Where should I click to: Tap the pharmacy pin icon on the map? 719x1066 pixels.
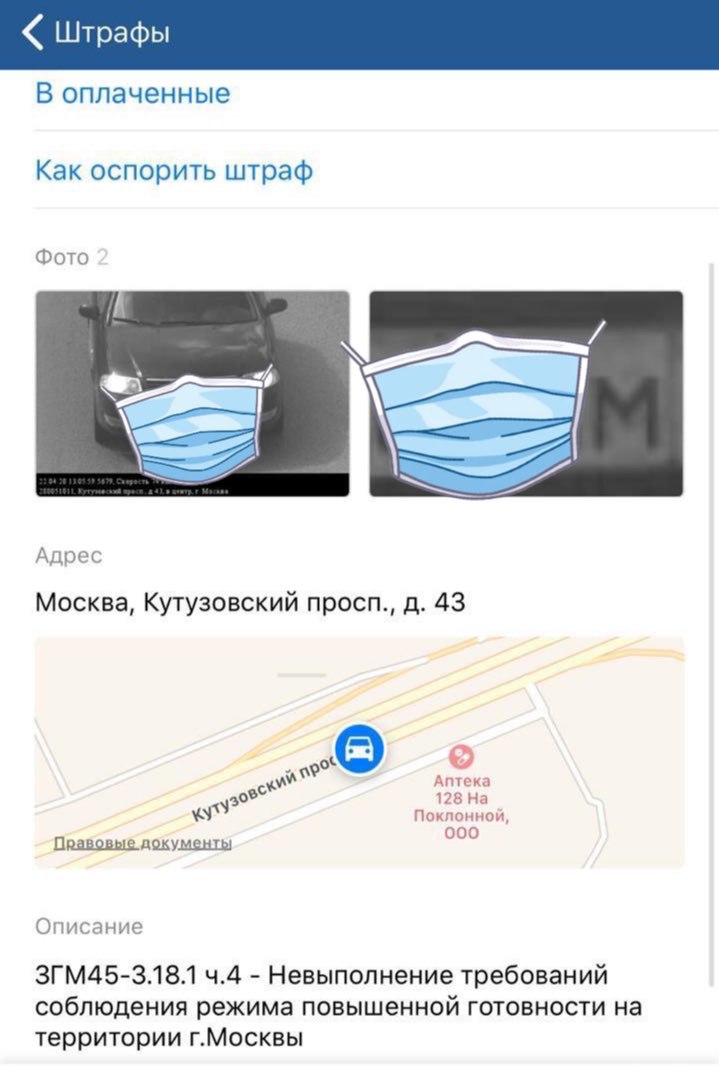click(461, 756)
